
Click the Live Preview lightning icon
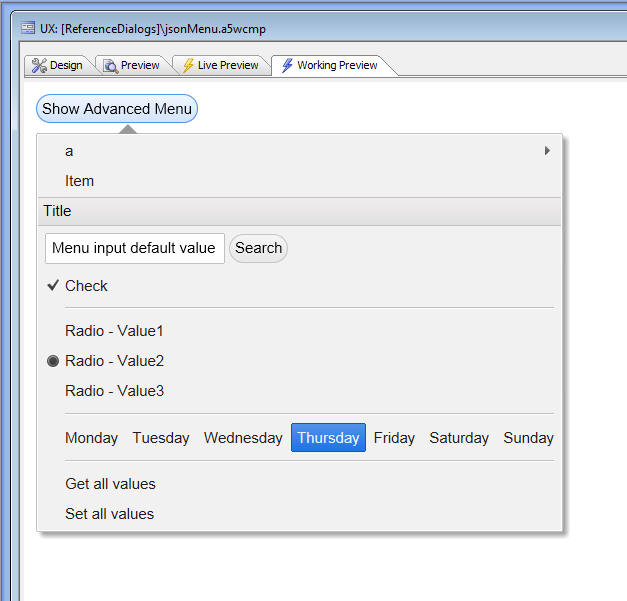pos(188,66)
